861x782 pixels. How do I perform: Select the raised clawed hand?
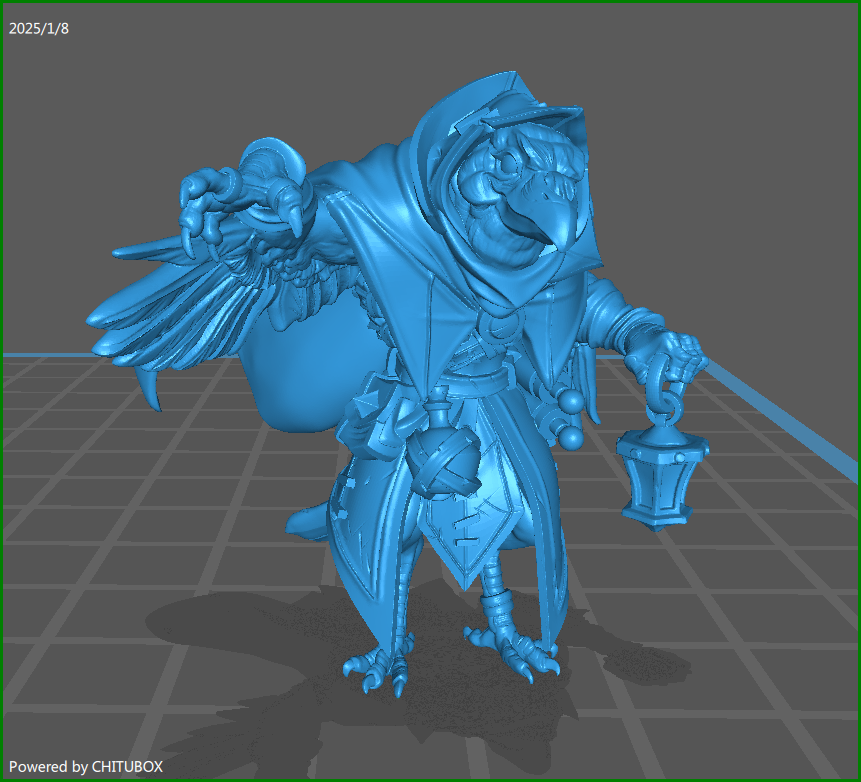point(240,197)
